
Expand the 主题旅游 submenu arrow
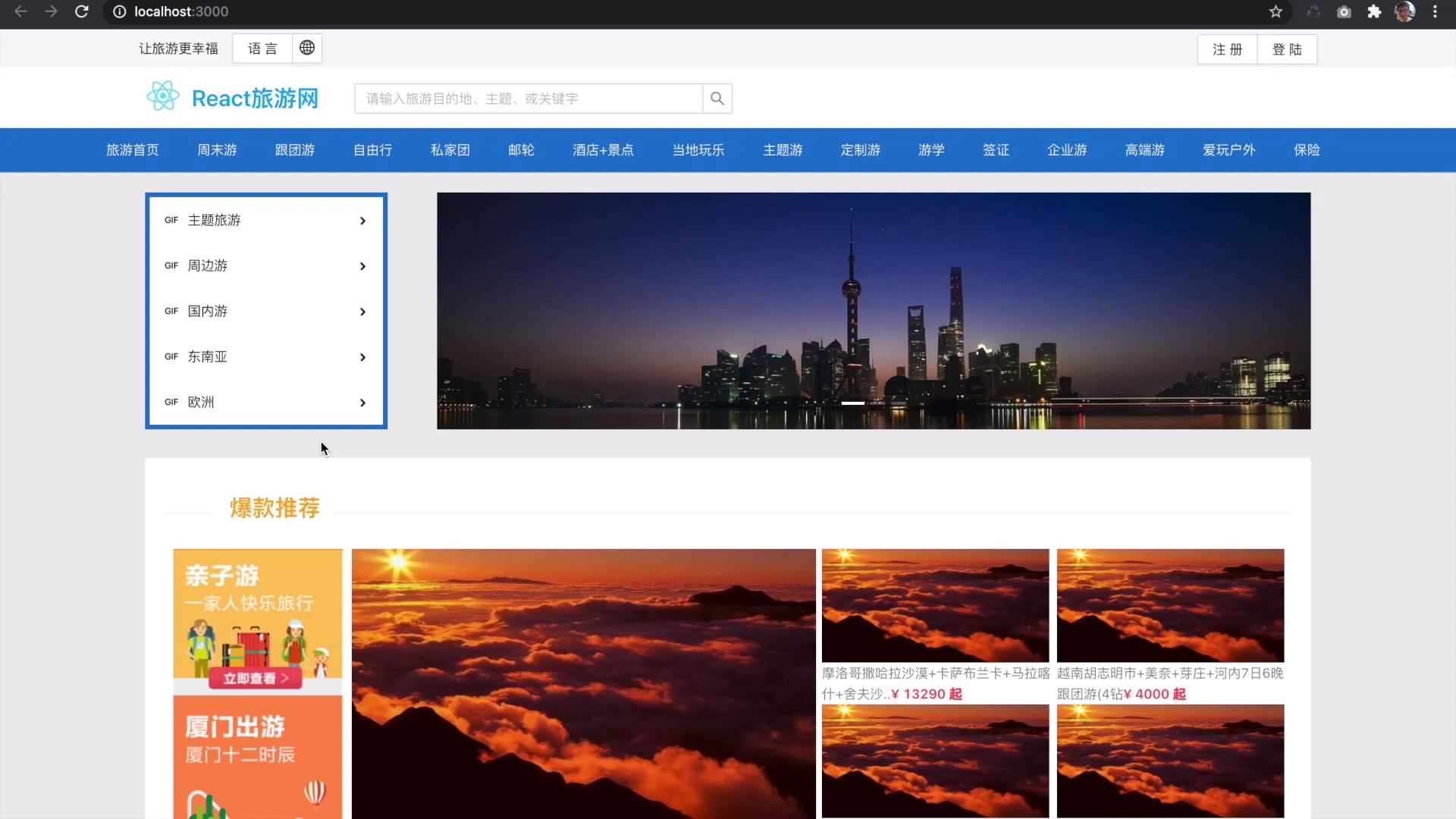click(362, 221)
